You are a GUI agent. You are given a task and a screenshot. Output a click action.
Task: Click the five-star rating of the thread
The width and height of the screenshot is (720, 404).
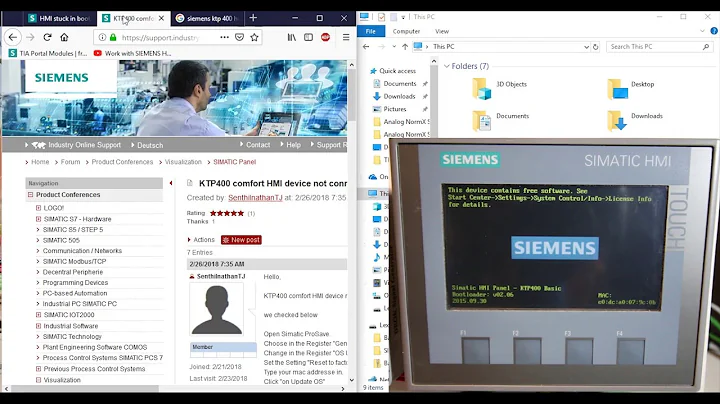(227, 213)
